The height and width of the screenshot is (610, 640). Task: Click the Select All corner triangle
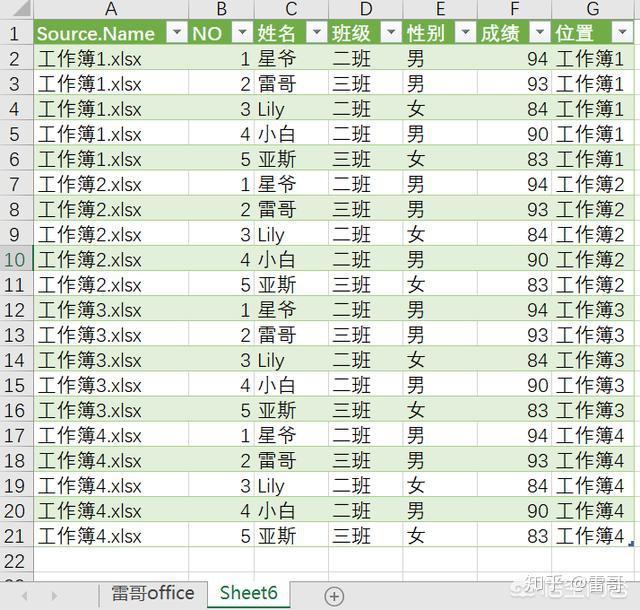21,8
